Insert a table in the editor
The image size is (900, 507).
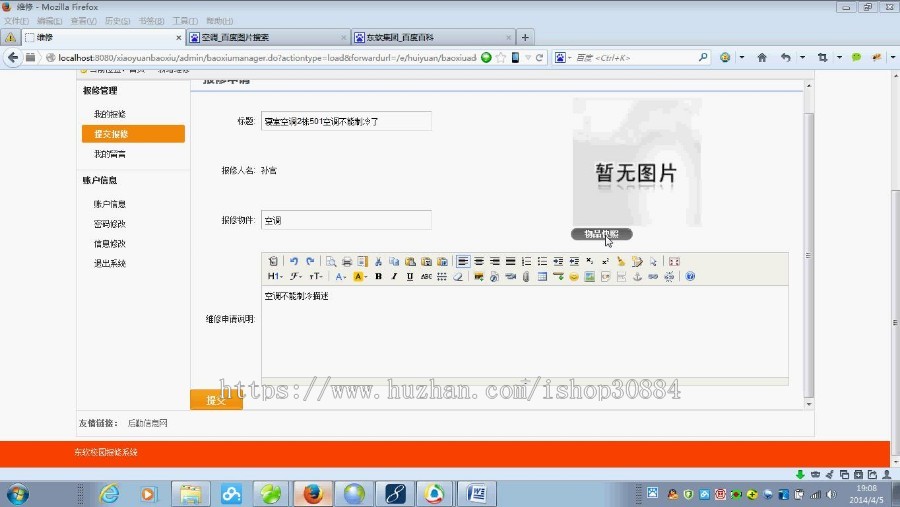click(542, 277)
